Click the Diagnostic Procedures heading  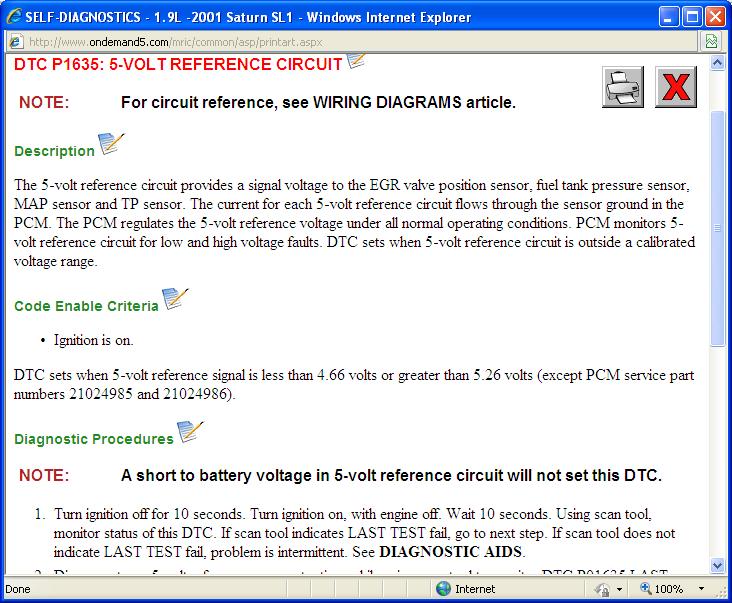click(x=94, y=439)
